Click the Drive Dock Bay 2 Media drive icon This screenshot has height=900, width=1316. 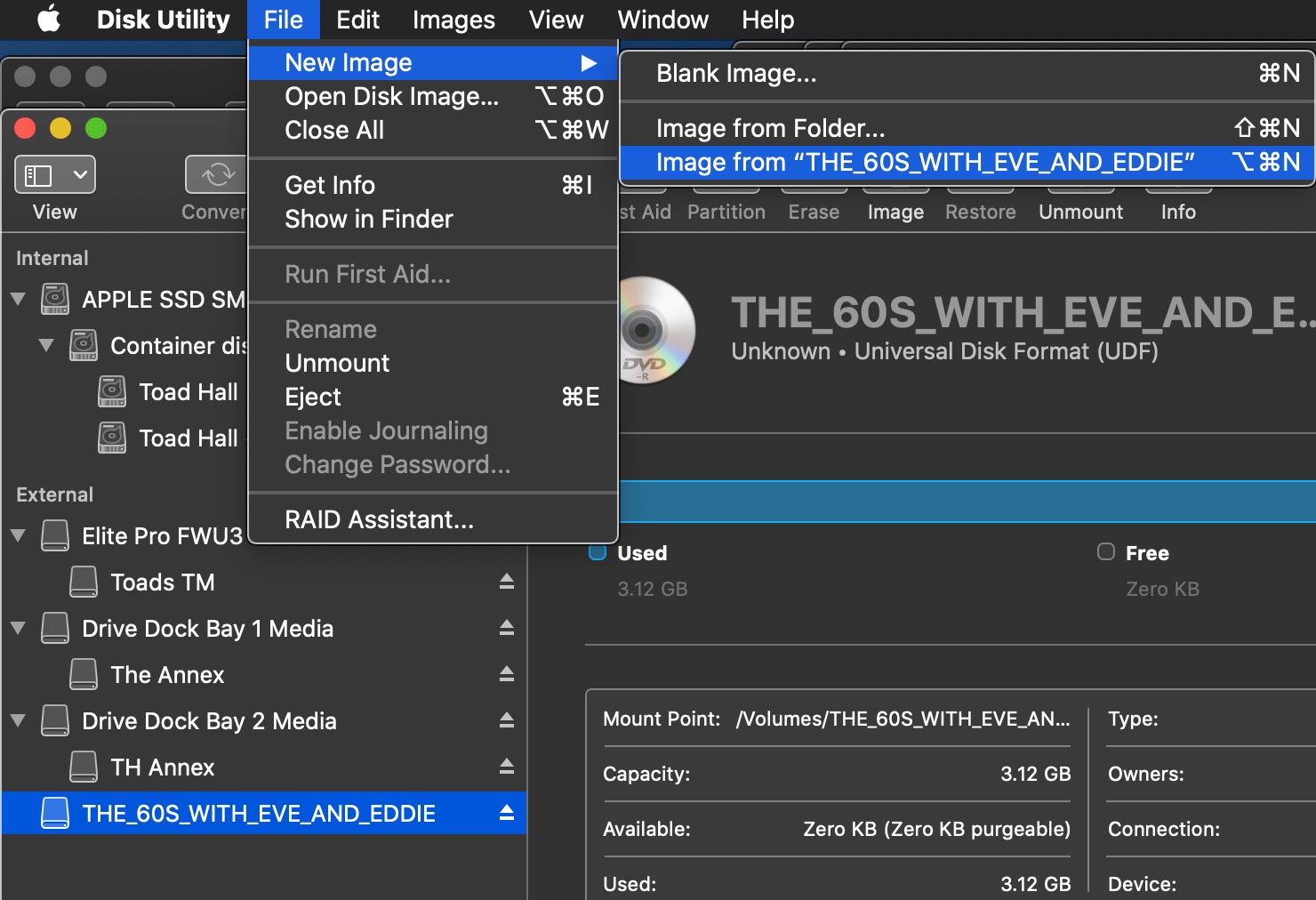[x=55, y=721]
